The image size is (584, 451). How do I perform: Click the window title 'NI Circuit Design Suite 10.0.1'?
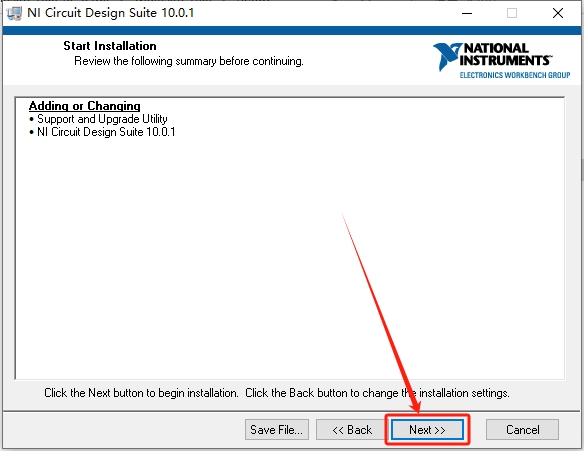[111, 13]
